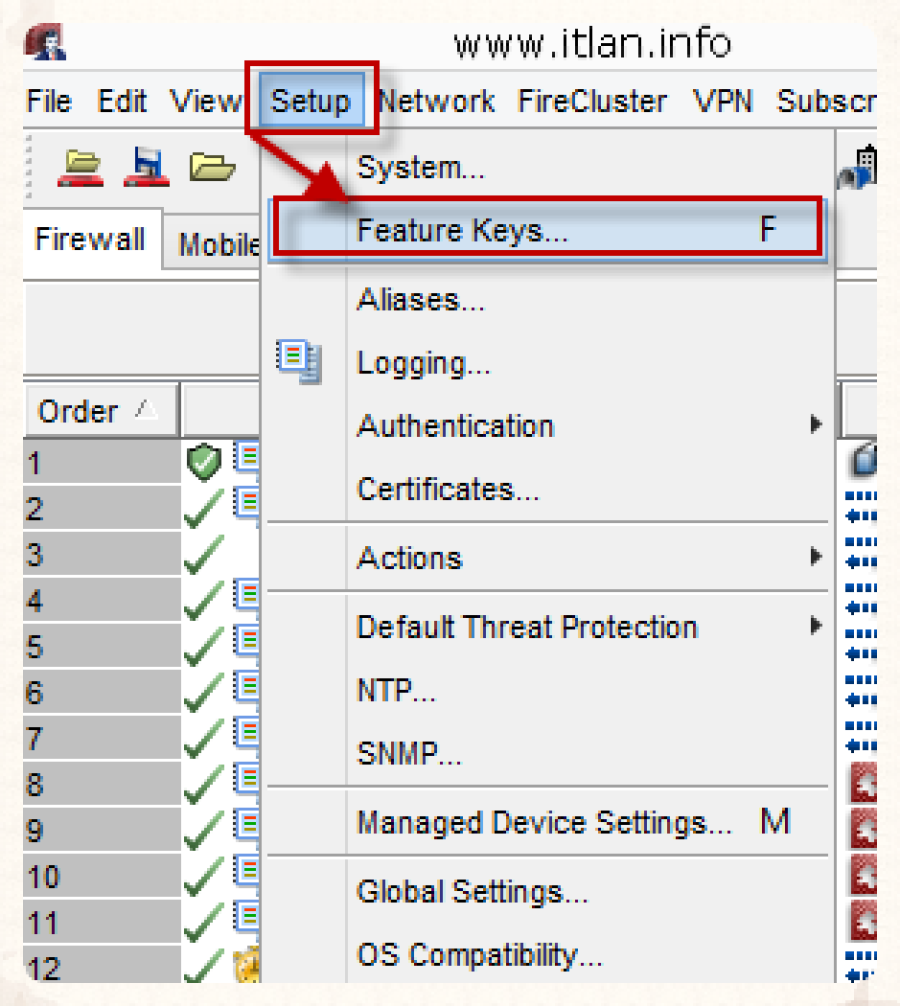Open the Setup menu
This screenshot has width=900, height=1006.
coord(311,101)
